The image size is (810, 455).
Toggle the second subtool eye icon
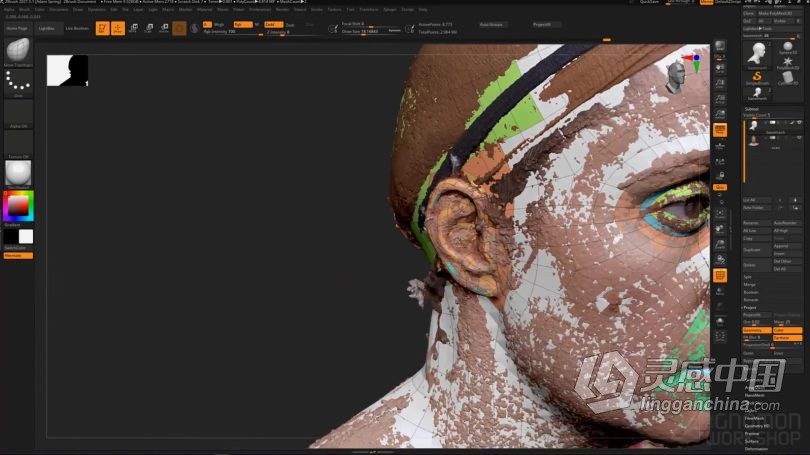[799, 138]
